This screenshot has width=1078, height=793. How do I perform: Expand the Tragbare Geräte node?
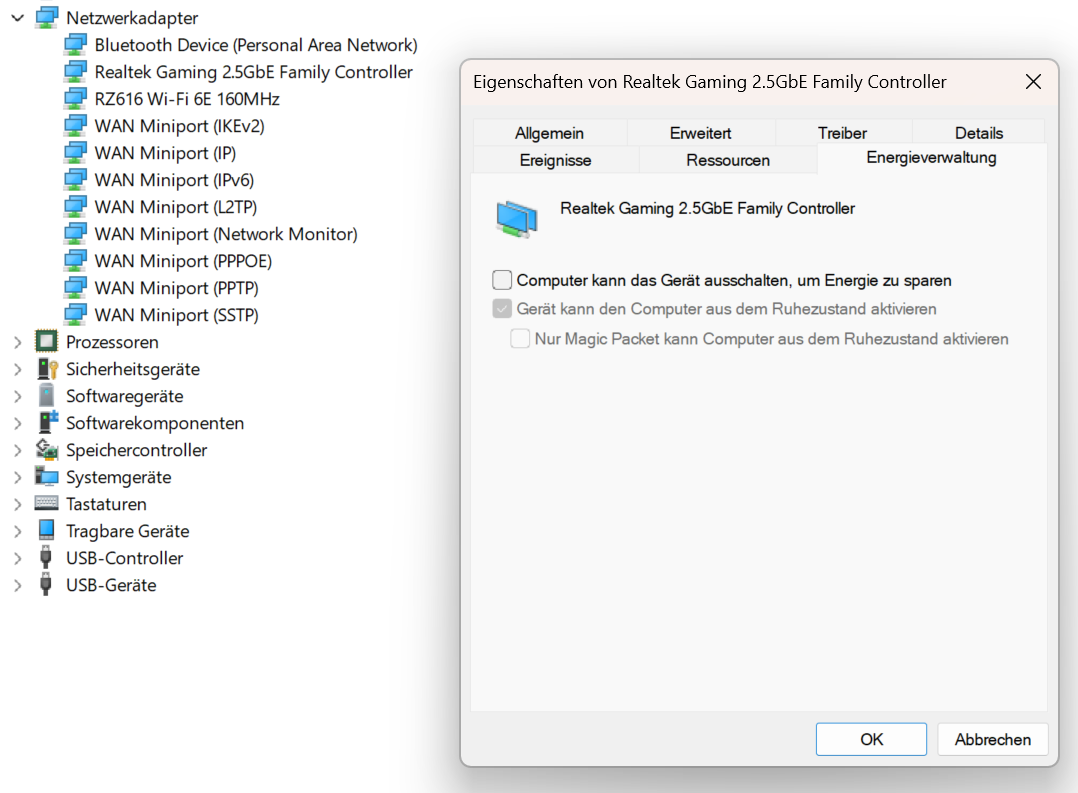18,531
